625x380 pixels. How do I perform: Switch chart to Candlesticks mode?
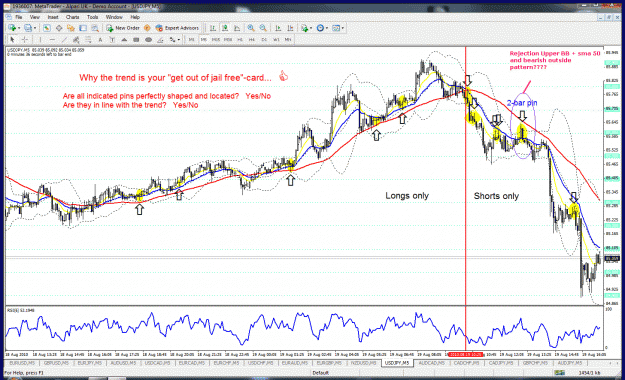click(x=225, y=28)
